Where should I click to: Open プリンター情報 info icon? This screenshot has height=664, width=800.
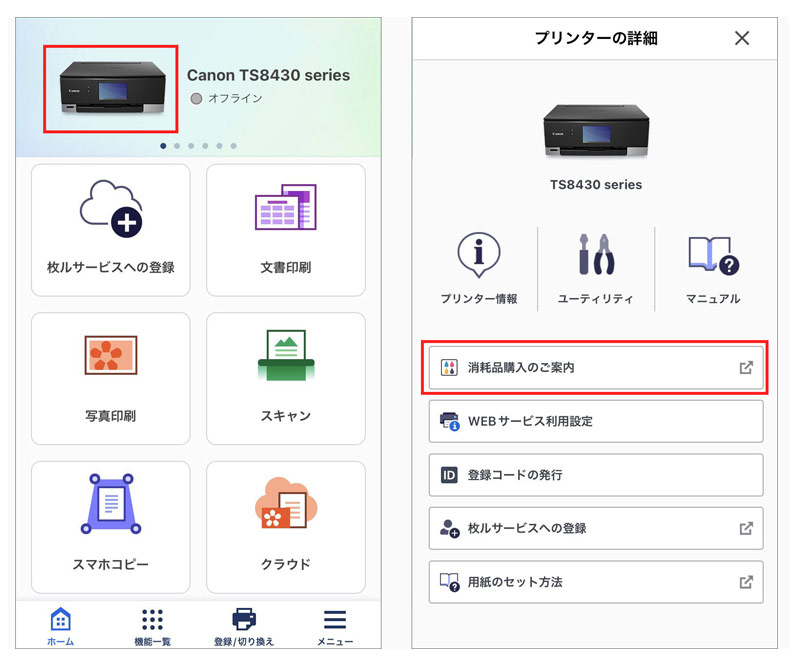pyautogui.click(x=478, y=256)
